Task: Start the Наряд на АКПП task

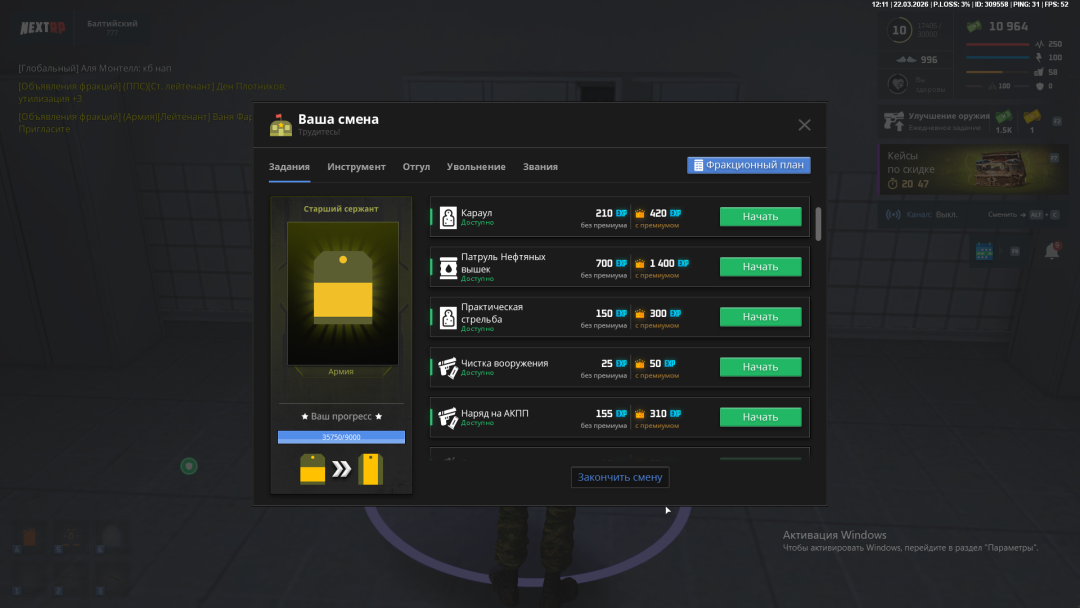Action: click(x=760, y=417)
